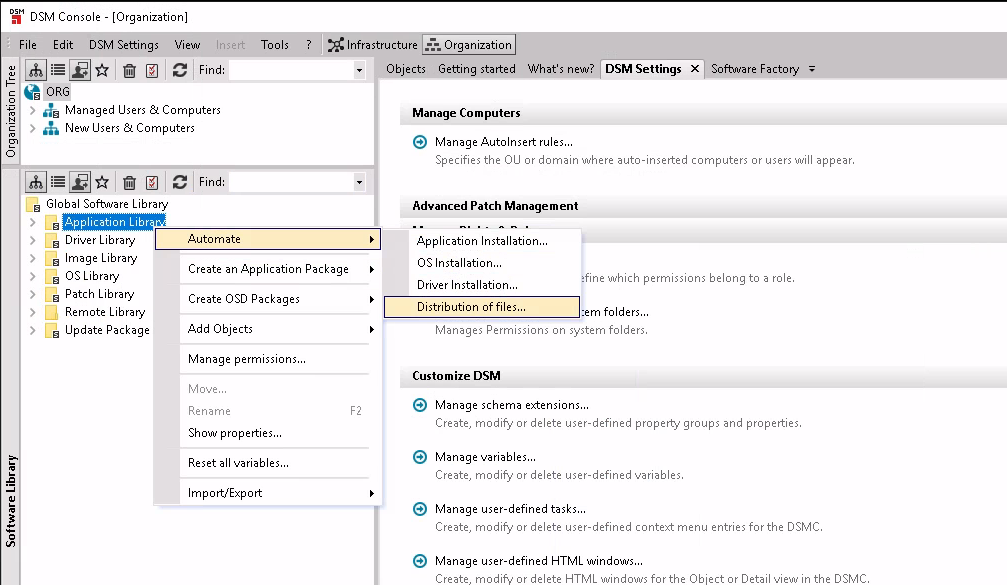Select Distribution of files... in the submenu
Image resolution: width=1007 pixels, height=585 pixels.
click(482, 307)
